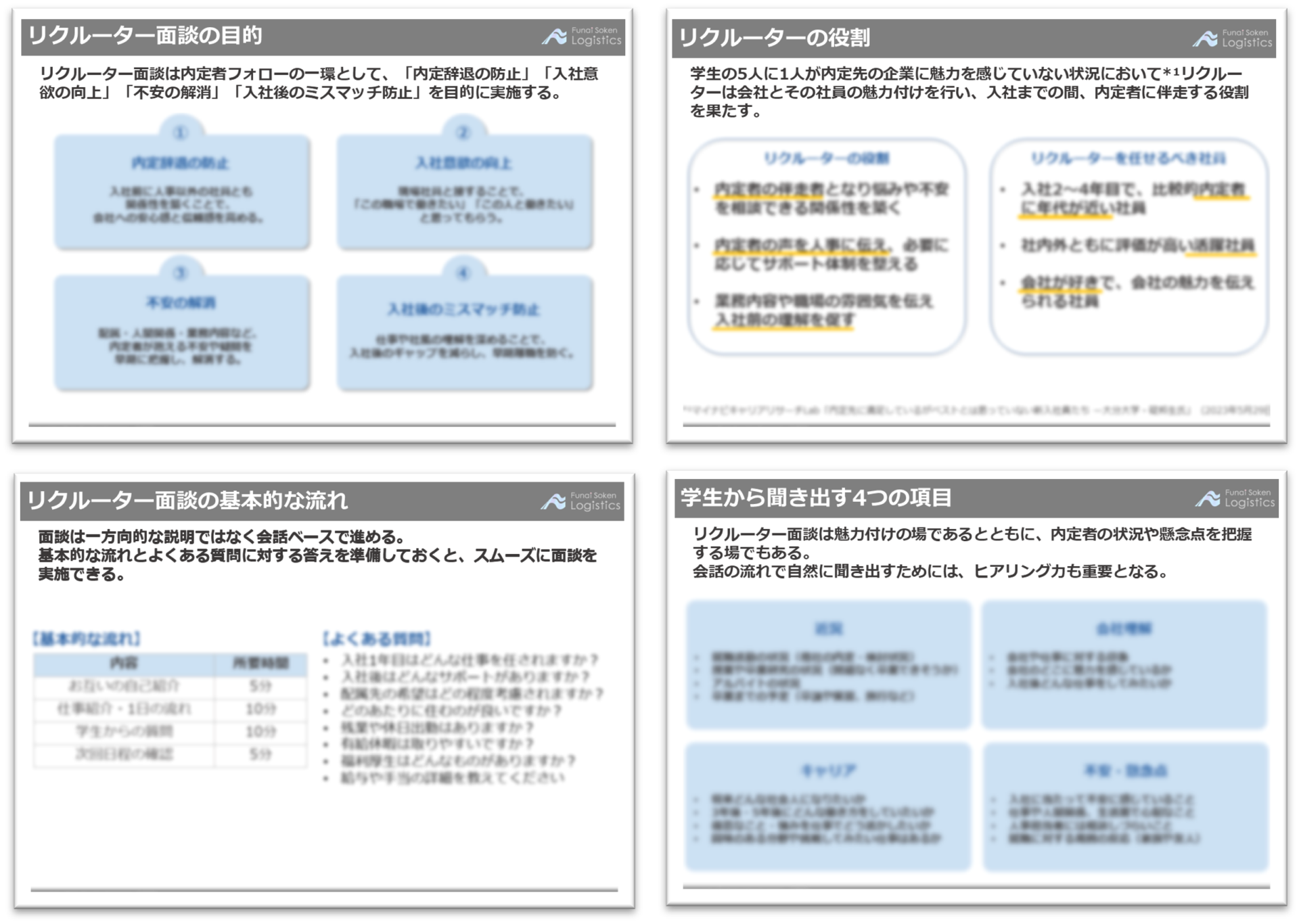Click the 学生から聞き出す4つの項目 slide title
The height and width of the screenshot is (924, 1299).
816,498
